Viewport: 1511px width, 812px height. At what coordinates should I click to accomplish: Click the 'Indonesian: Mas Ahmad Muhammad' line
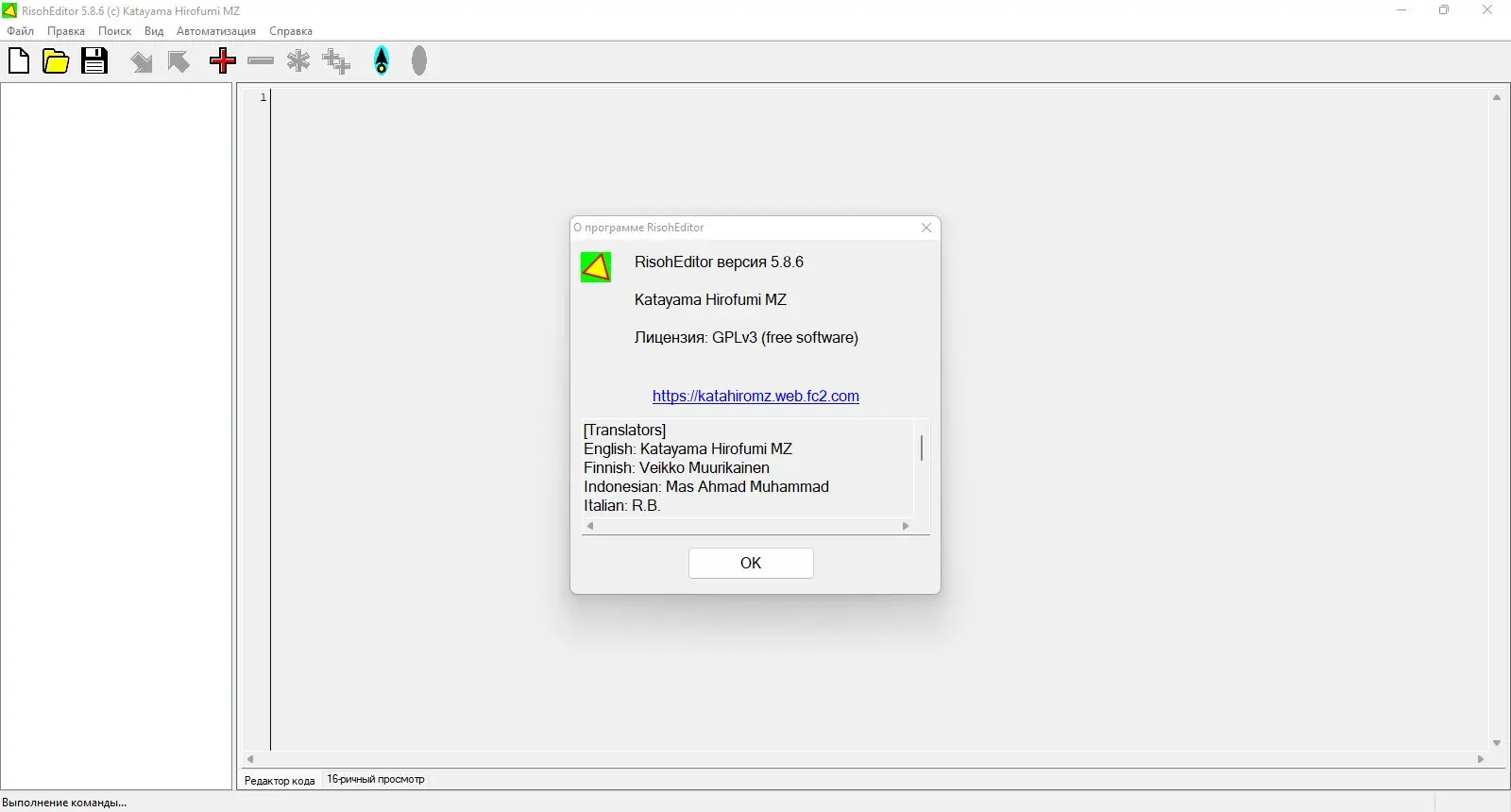(x=706, y=486)
